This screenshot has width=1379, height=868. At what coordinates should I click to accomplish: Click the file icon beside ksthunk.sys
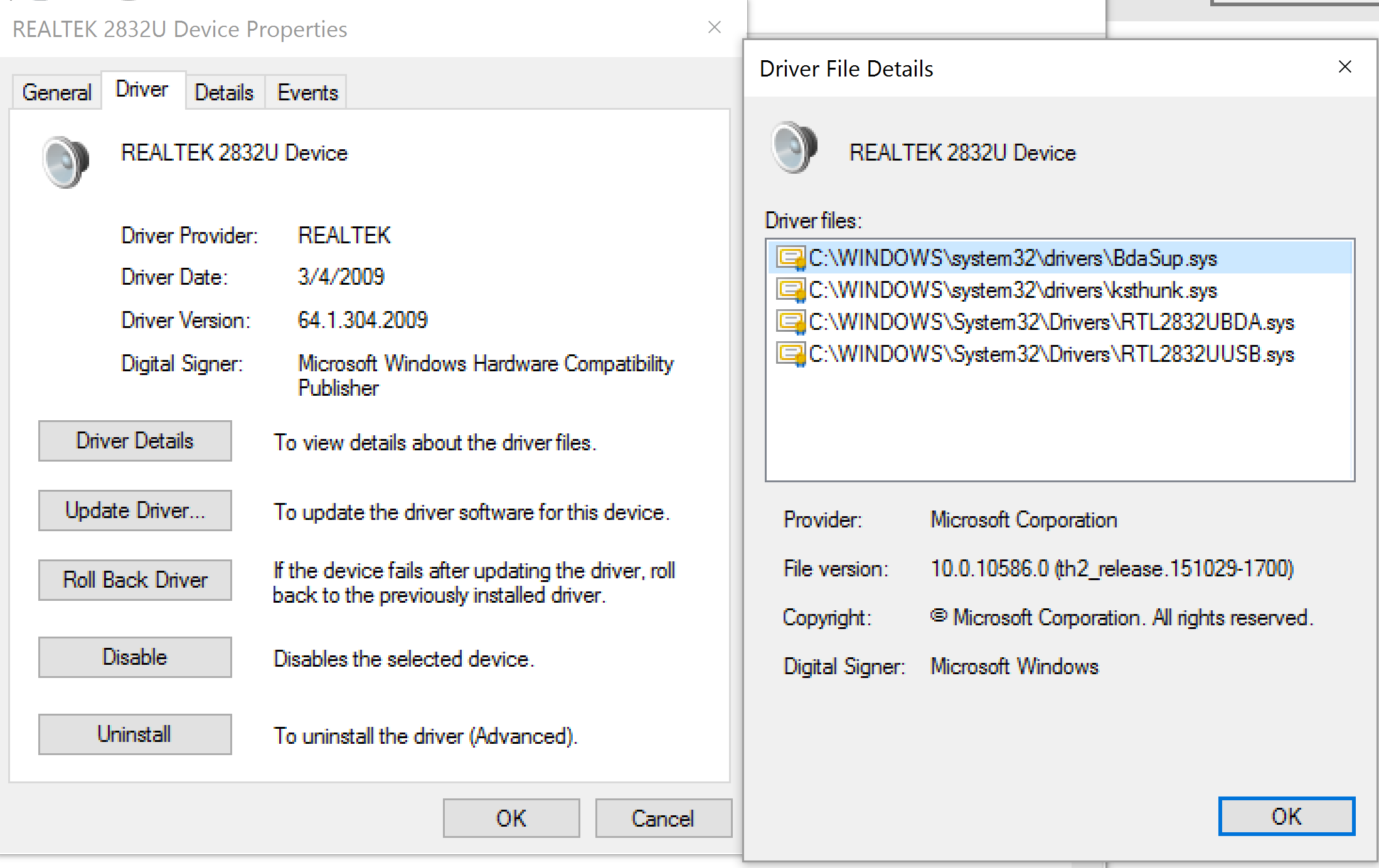pos(791,290)
